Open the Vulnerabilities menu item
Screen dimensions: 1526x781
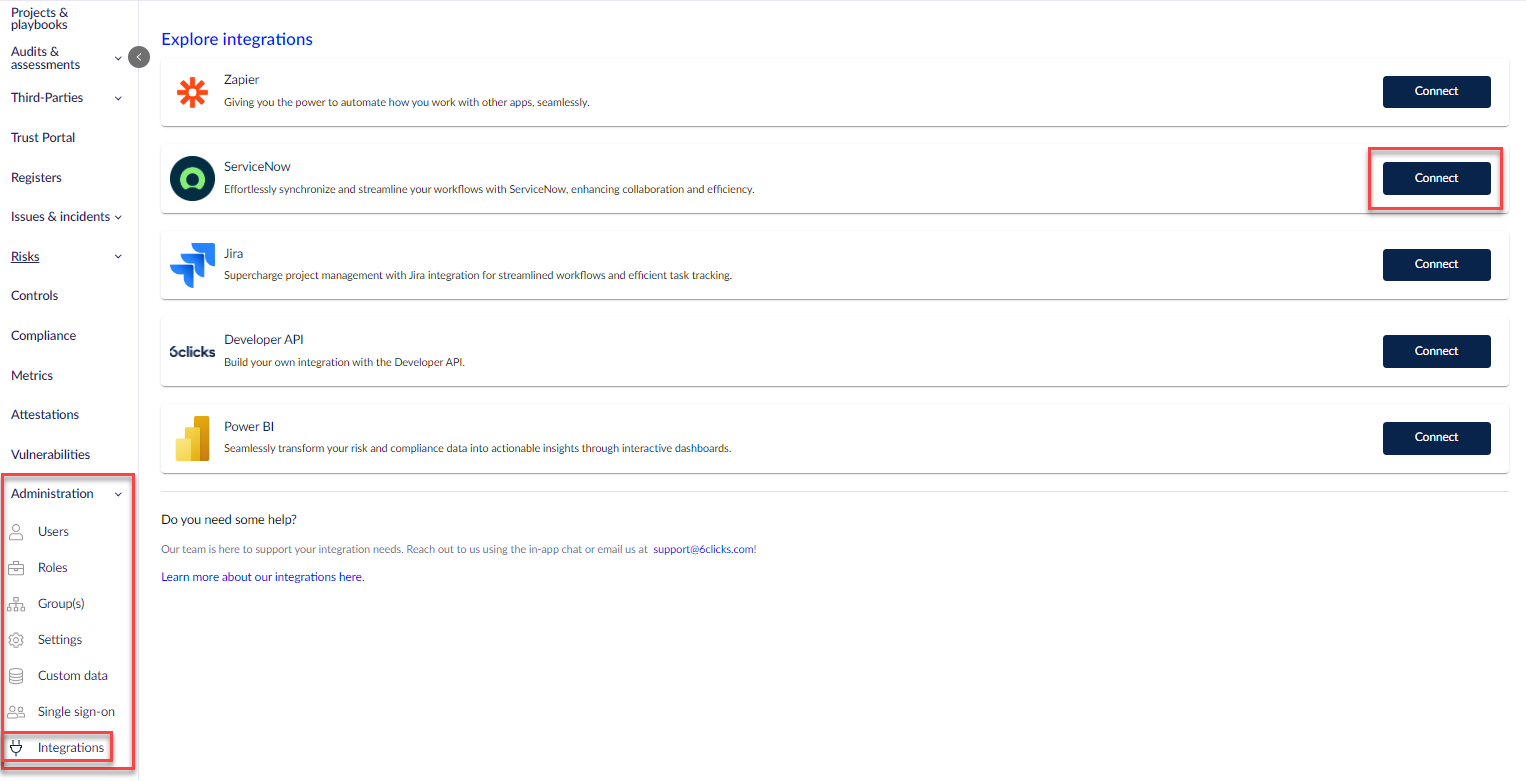(50, 454)
